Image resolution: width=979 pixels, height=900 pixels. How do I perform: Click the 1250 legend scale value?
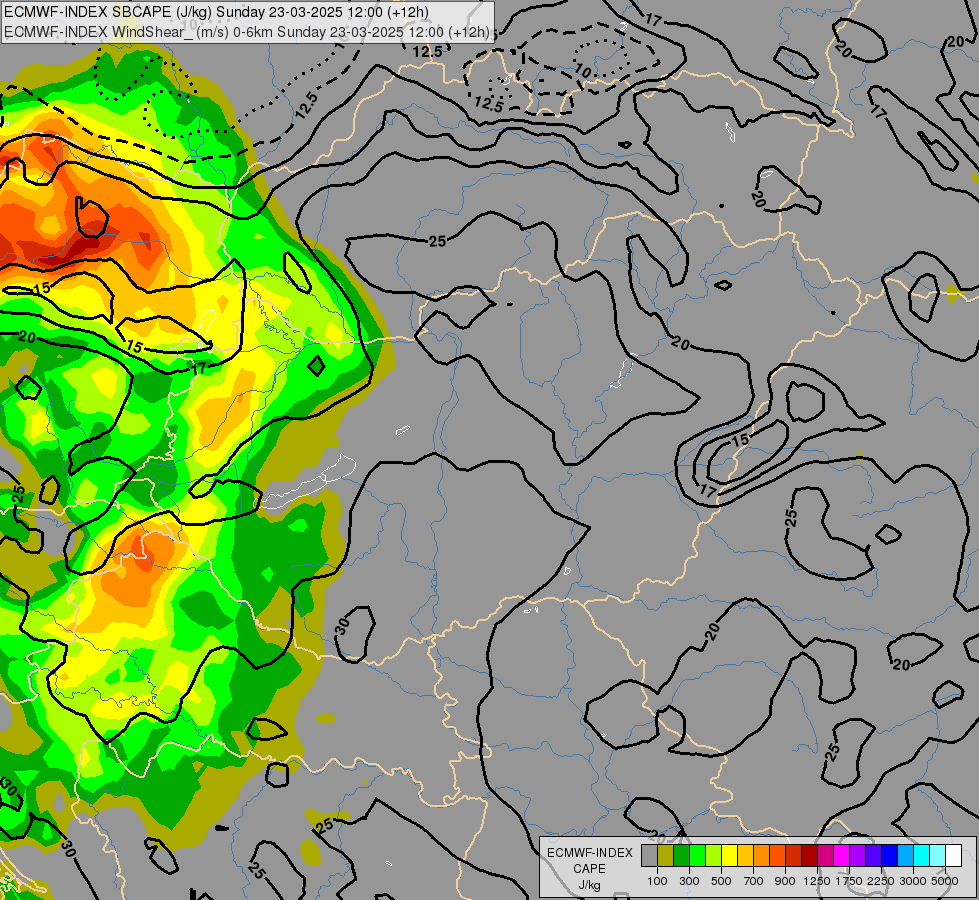pyautogui.click(x=817, y=881)
